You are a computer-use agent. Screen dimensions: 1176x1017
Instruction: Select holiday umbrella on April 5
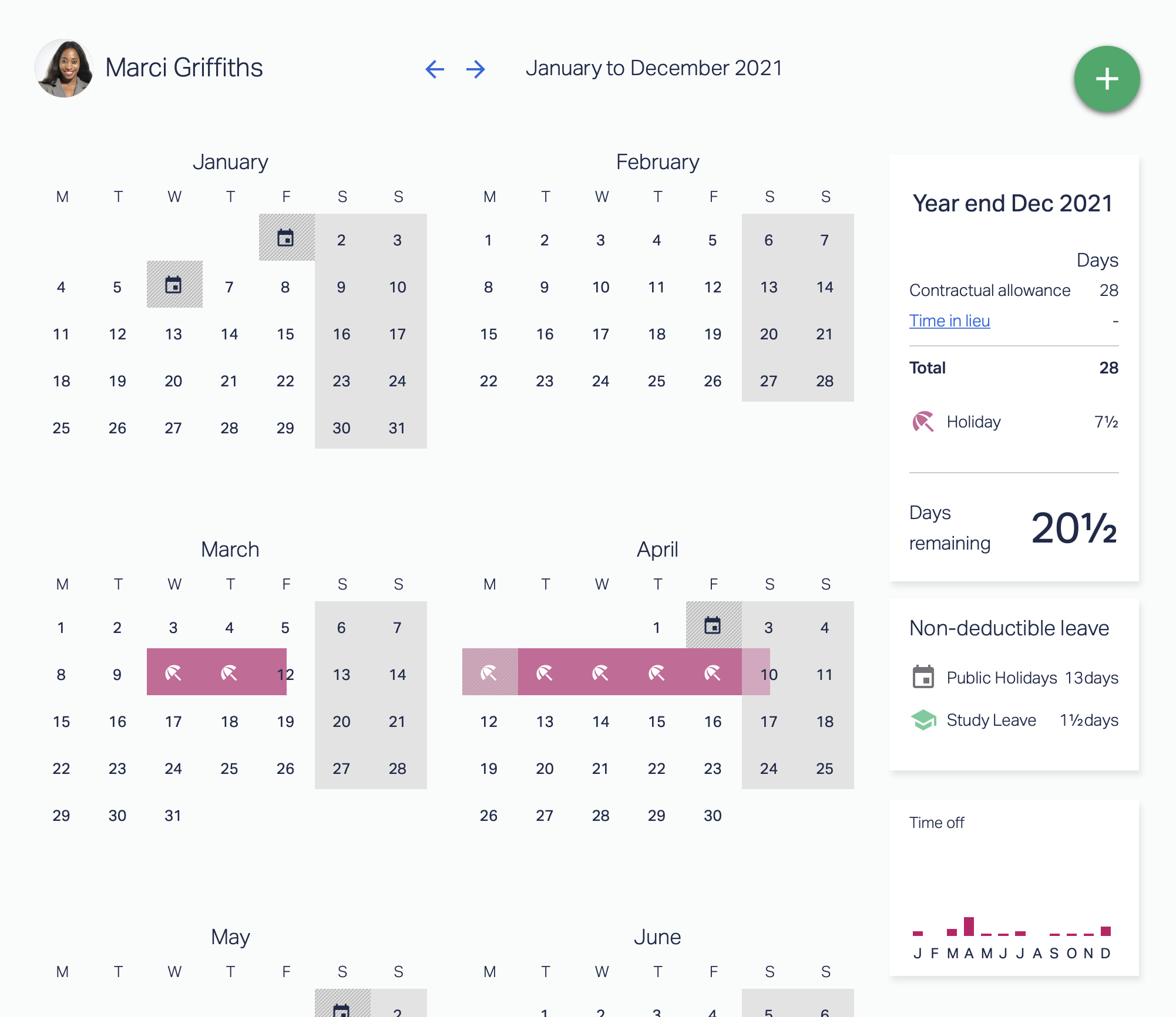coord(489,672)
